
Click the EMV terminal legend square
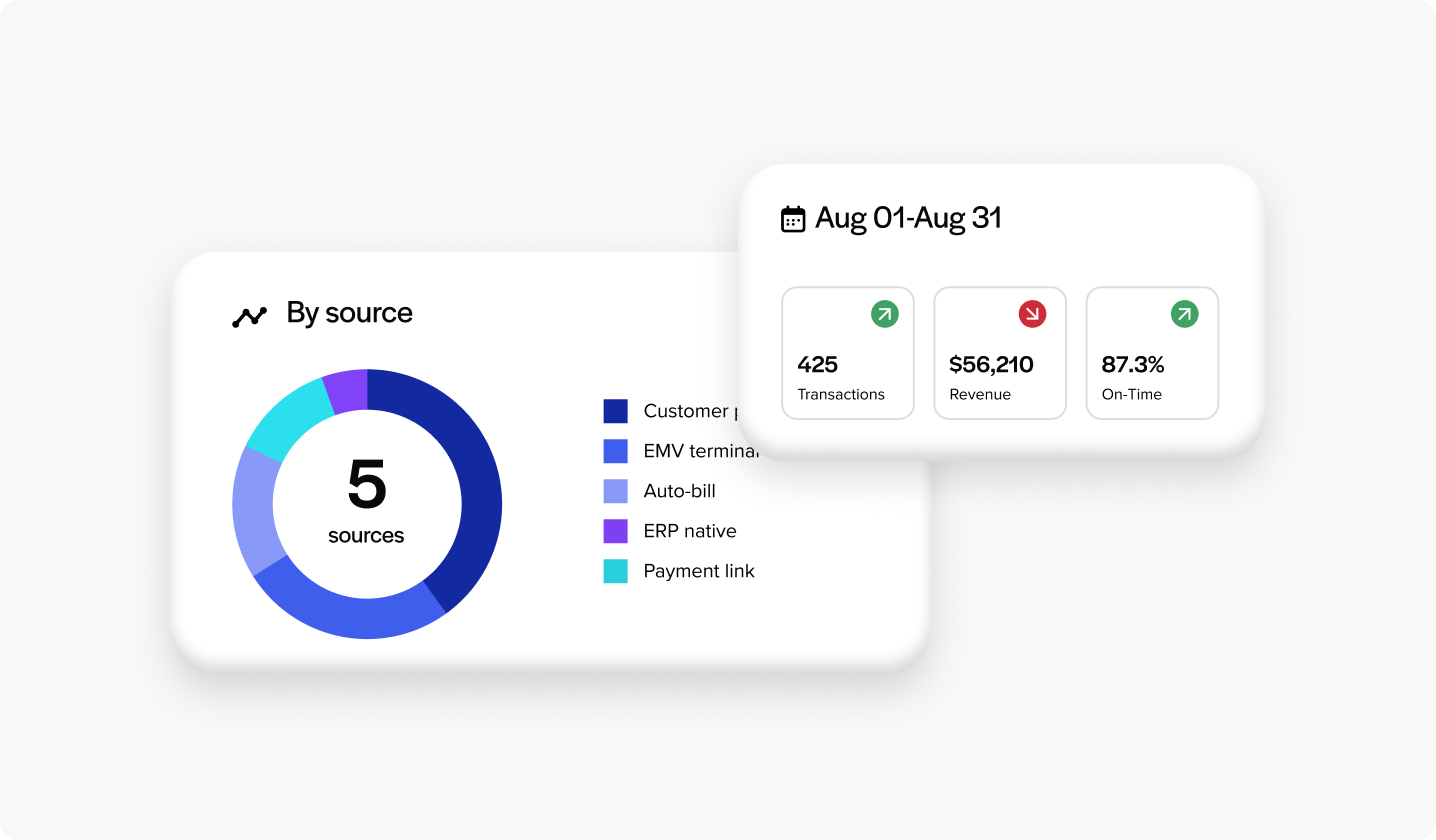pos(614,451)
